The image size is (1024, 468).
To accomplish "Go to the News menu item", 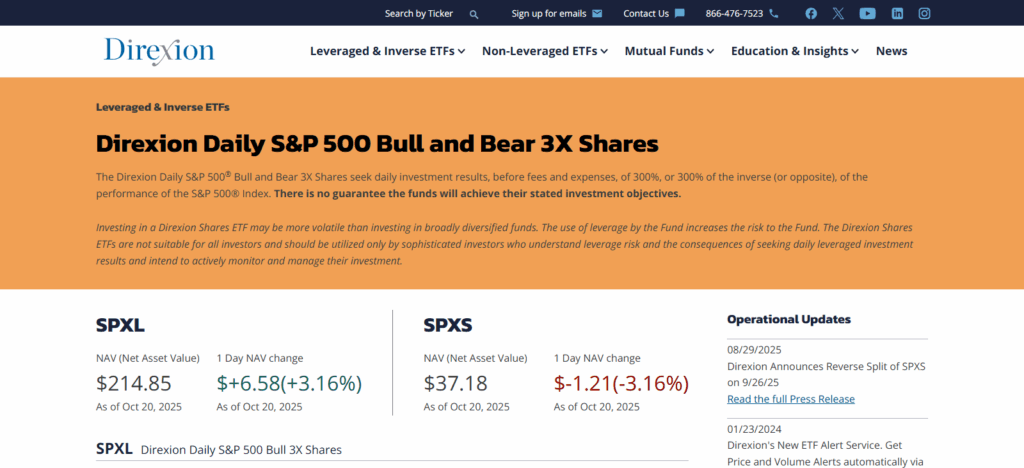I will pyautogui.click(x=891, y=51).
